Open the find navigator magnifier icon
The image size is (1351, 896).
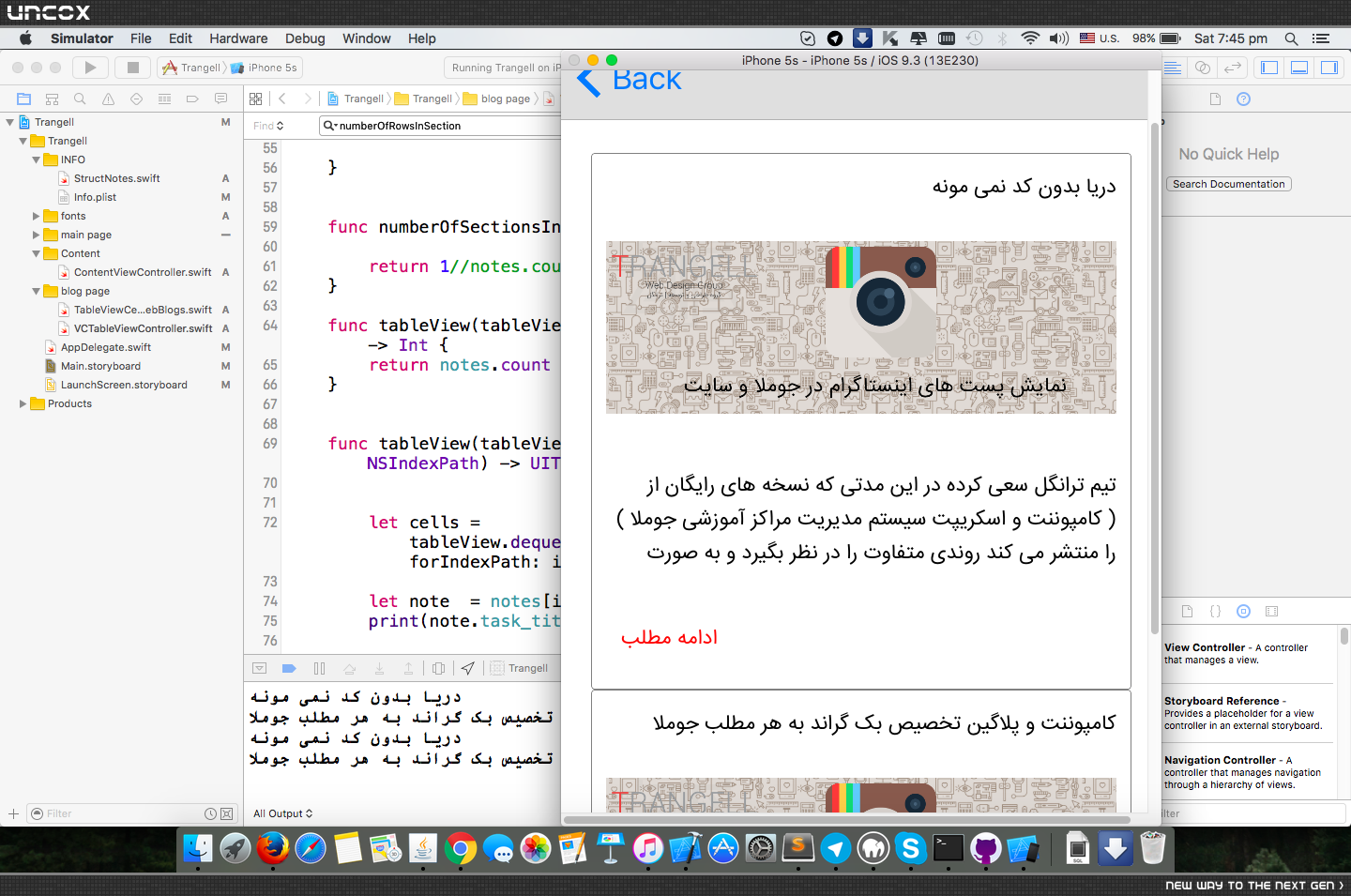(x=80, y=99)
